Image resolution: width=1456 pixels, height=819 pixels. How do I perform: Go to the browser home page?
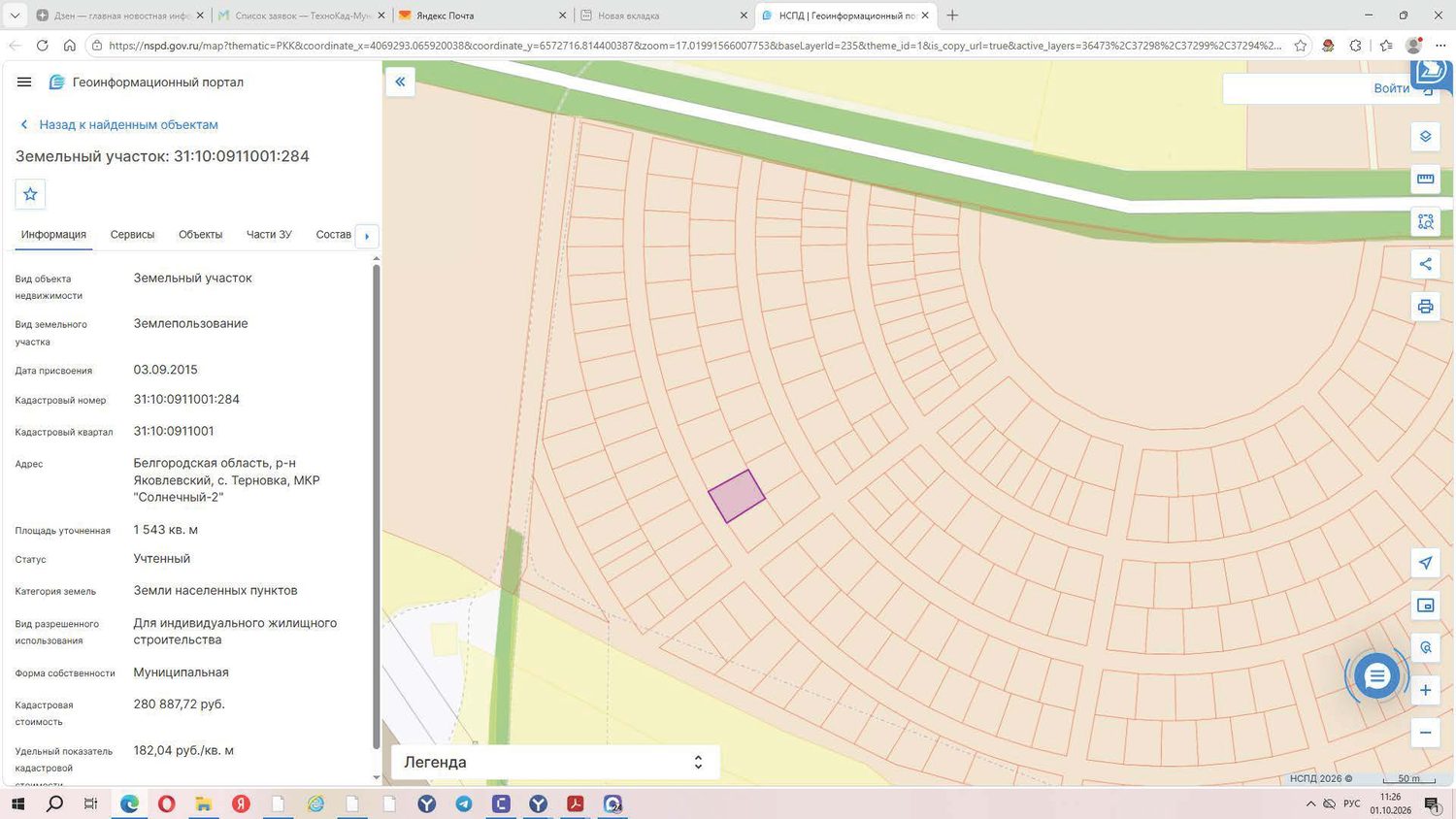pos(70,46)
